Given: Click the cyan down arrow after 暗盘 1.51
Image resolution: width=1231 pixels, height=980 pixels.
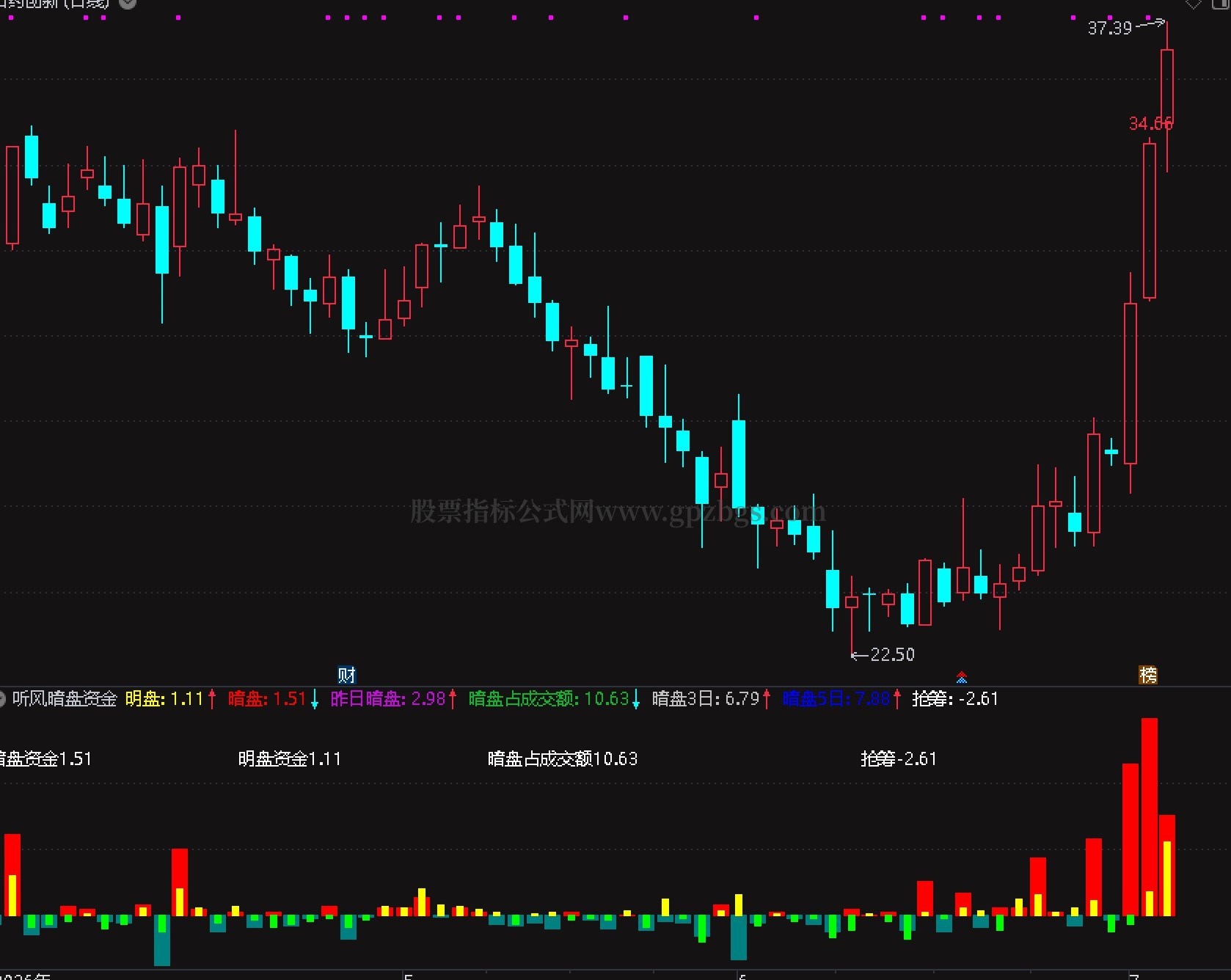Looking at the screenshot, I should [x=315, y=699].
